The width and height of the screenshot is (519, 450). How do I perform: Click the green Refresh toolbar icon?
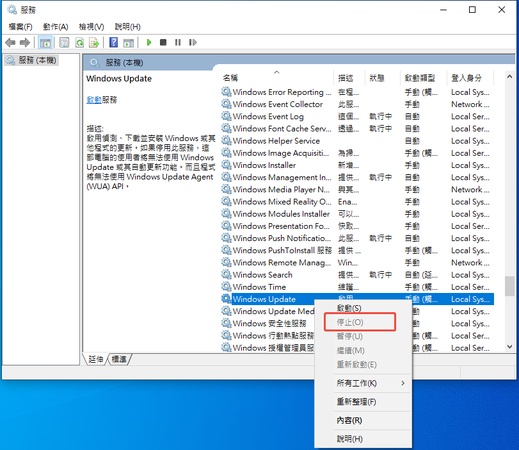(79, 42)
